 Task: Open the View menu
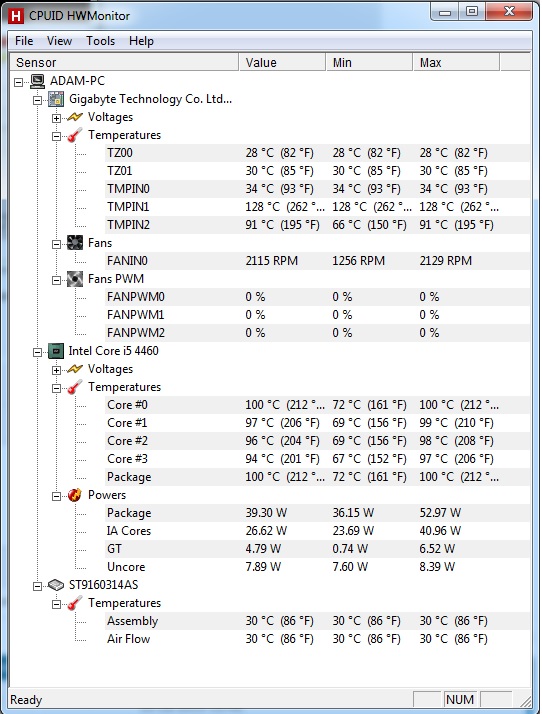[x=59, y=41]
